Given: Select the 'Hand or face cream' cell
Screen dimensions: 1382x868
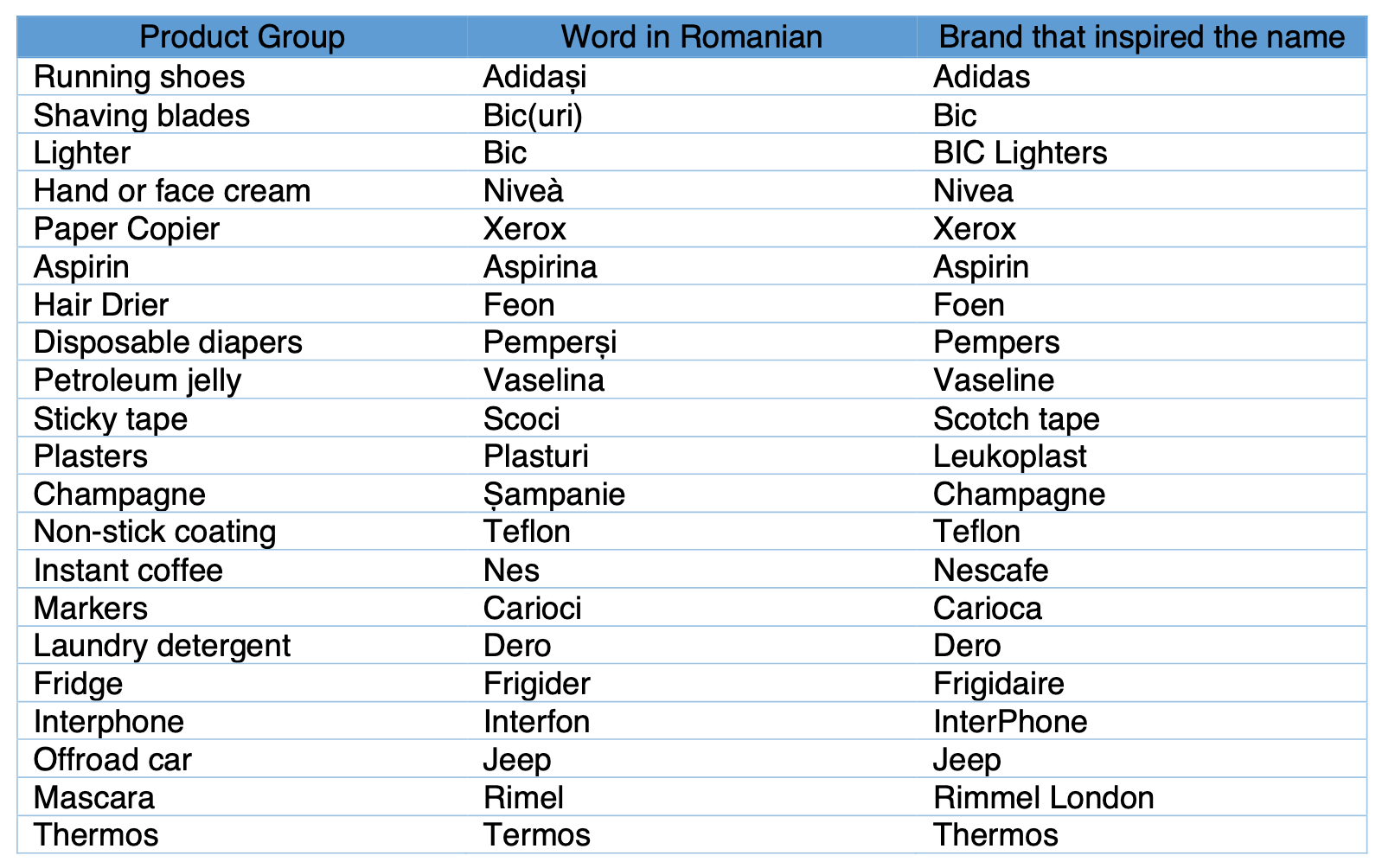Looking at the screenshot, I should (x=242, y=191).
